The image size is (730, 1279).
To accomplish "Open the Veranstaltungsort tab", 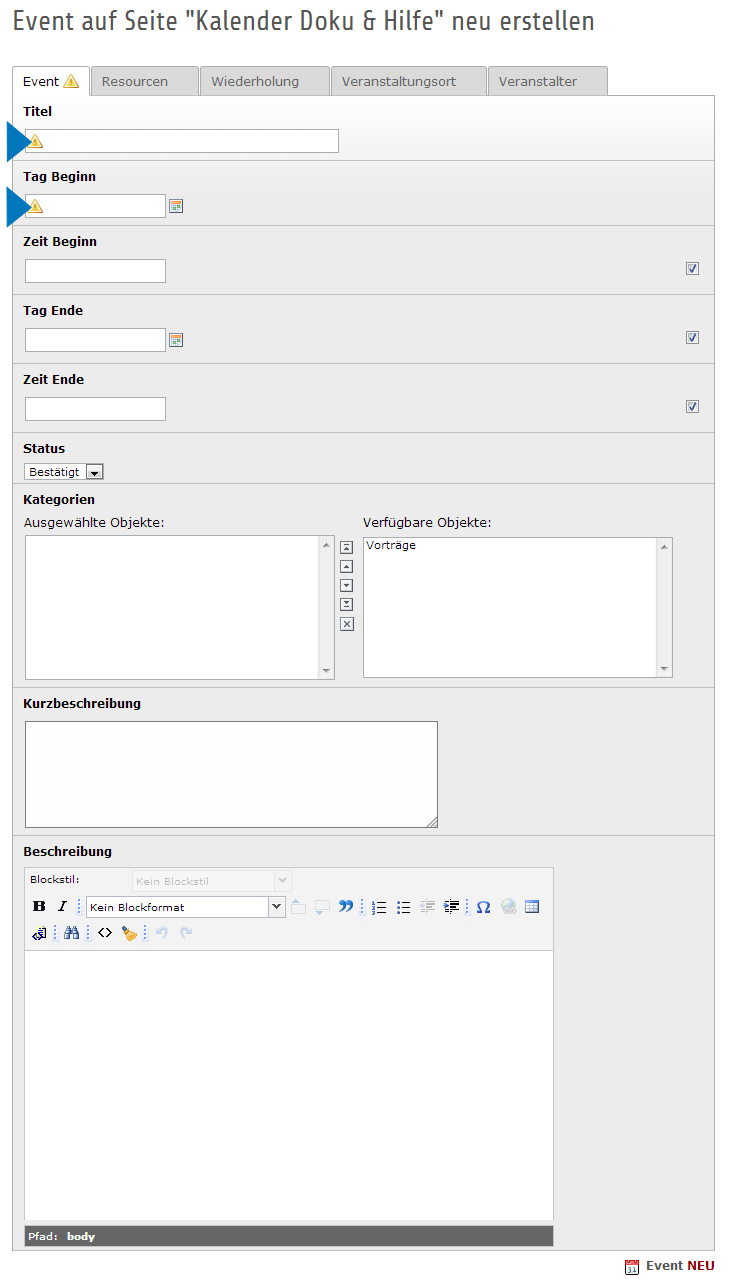I will (x=407, y=82).
